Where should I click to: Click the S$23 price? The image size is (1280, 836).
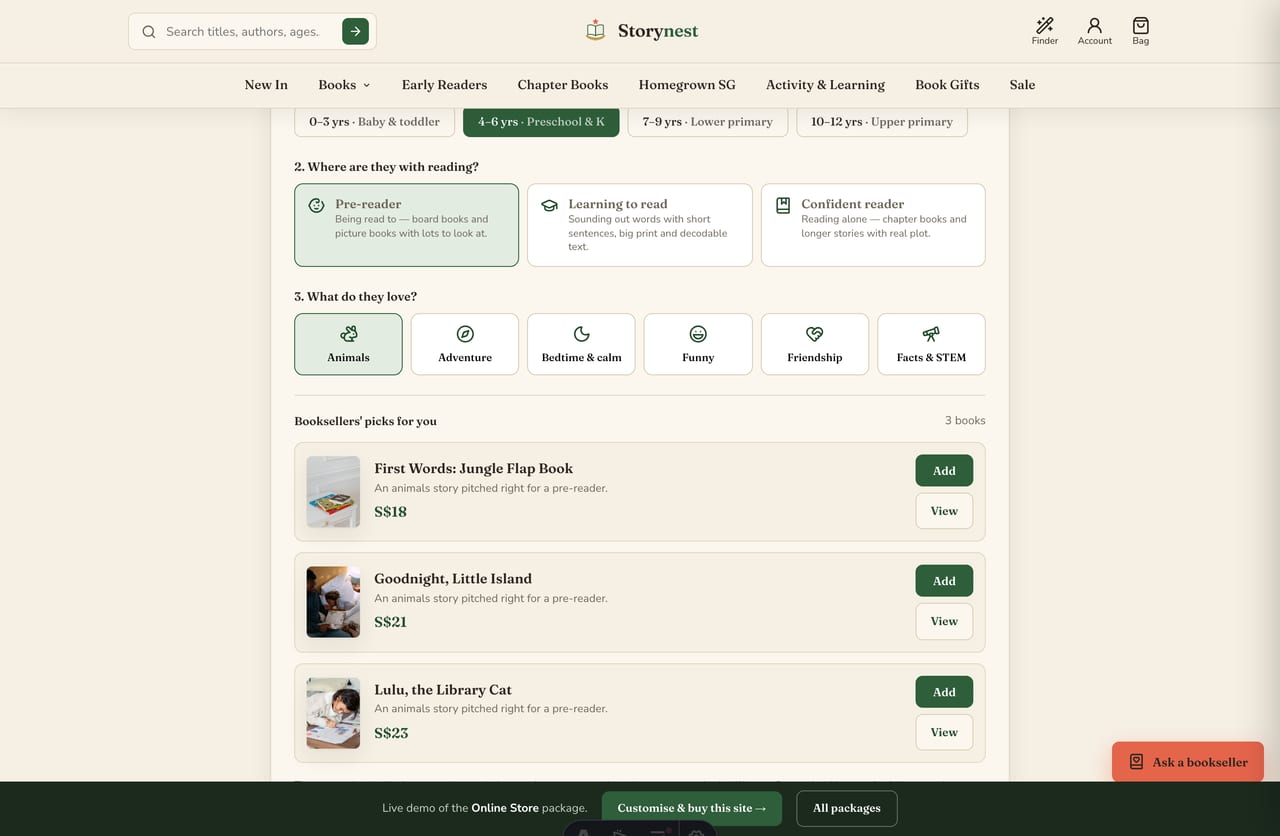[391, 733]
